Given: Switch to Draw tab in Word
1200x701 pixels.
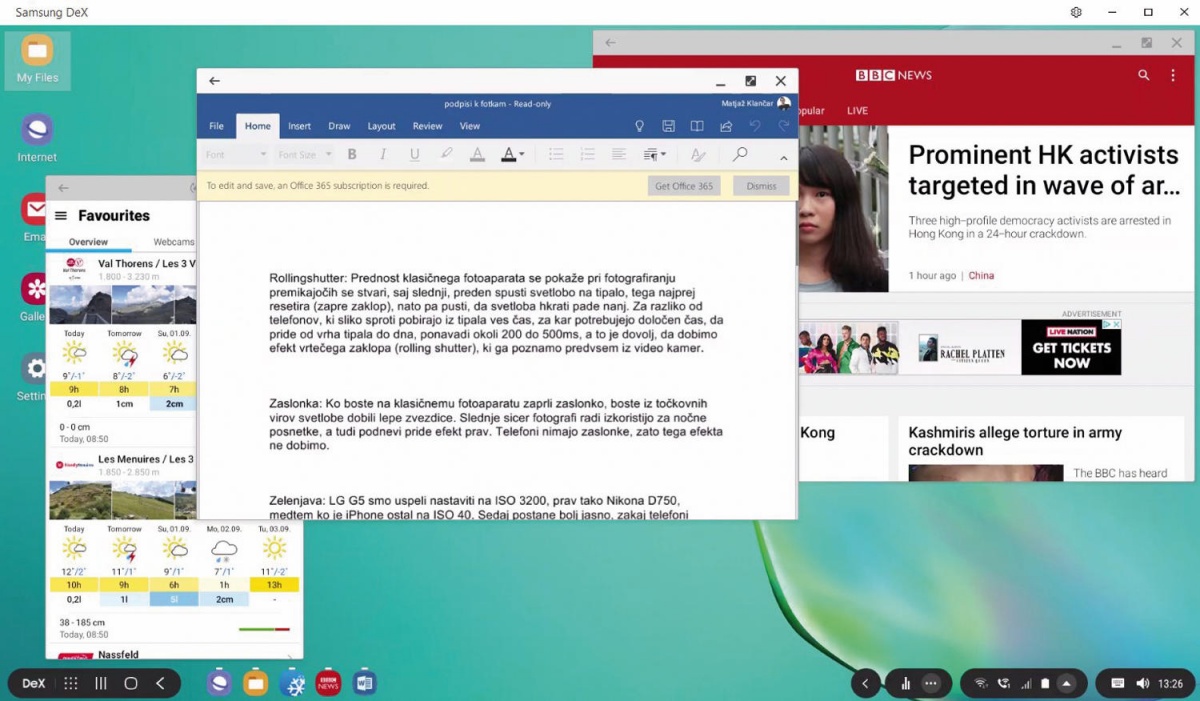Looking at the screenshot, I should click(x=339, y=126).
